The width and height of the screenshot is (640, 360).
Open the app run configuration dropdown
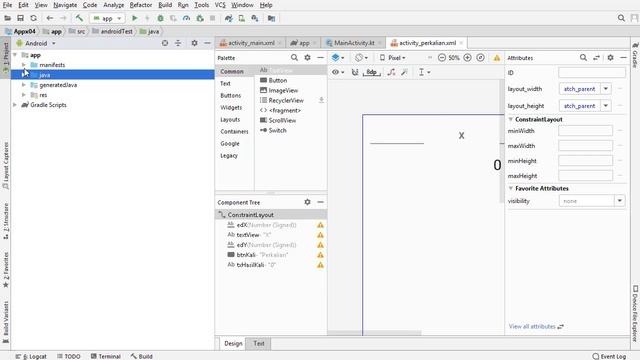coord(107,18)
